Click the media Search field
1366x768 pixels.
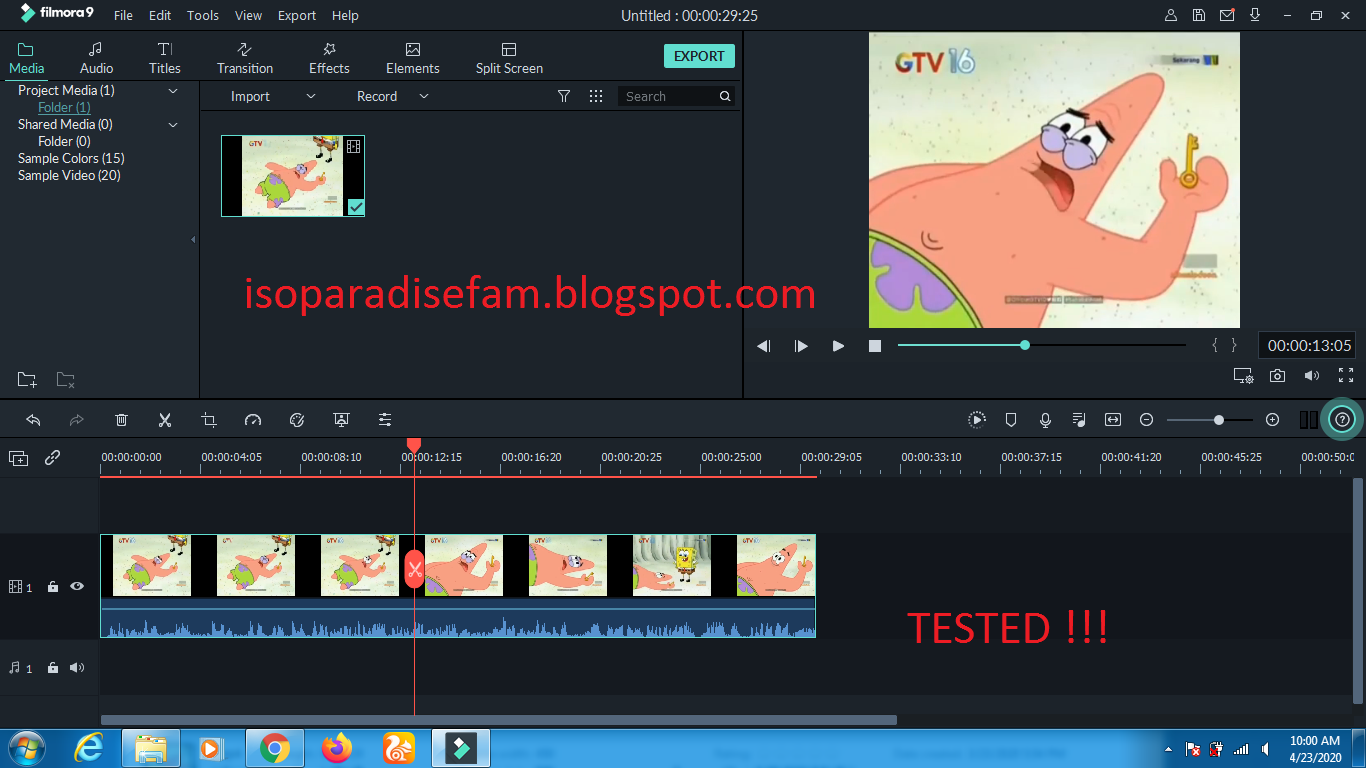click(675, 96)
